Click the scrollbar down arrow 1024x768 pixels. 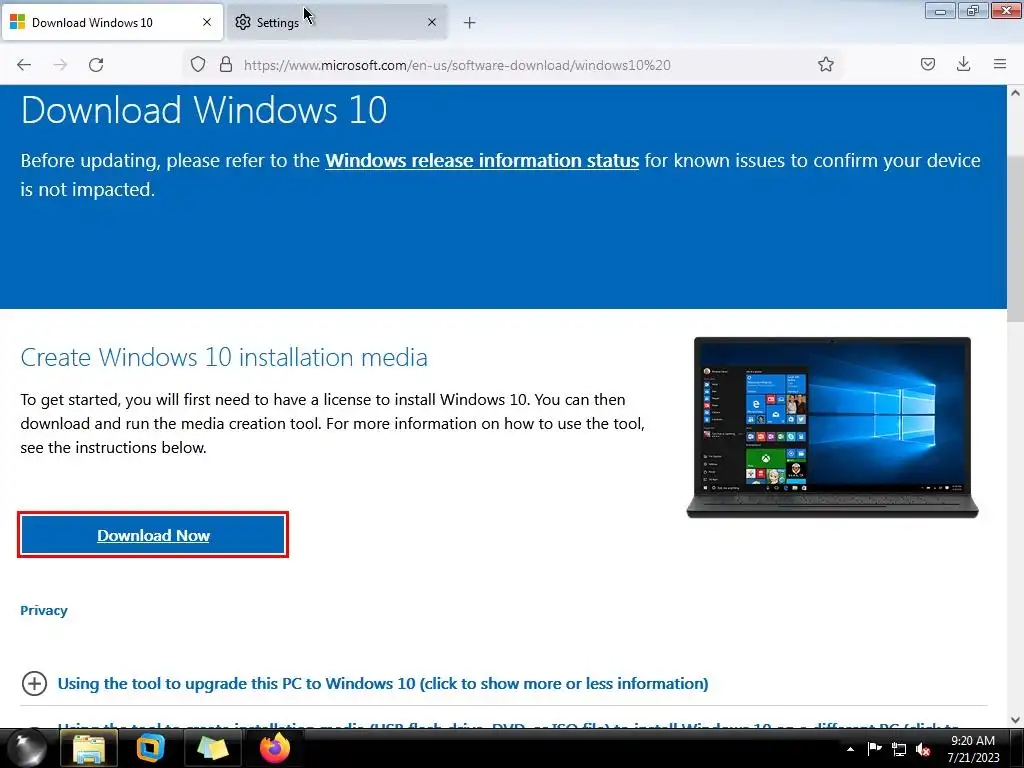point(1015,720)
